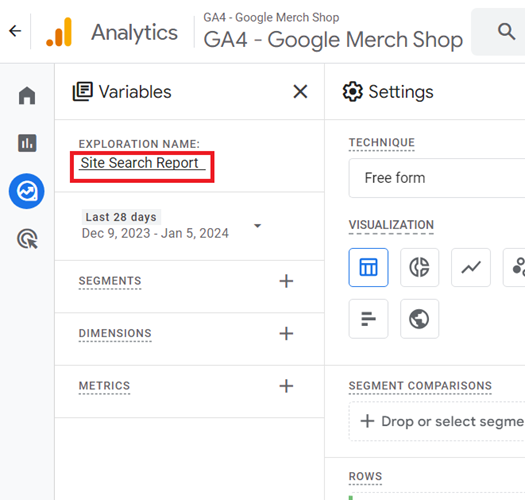Select the line chart visualization

point(471,267)
